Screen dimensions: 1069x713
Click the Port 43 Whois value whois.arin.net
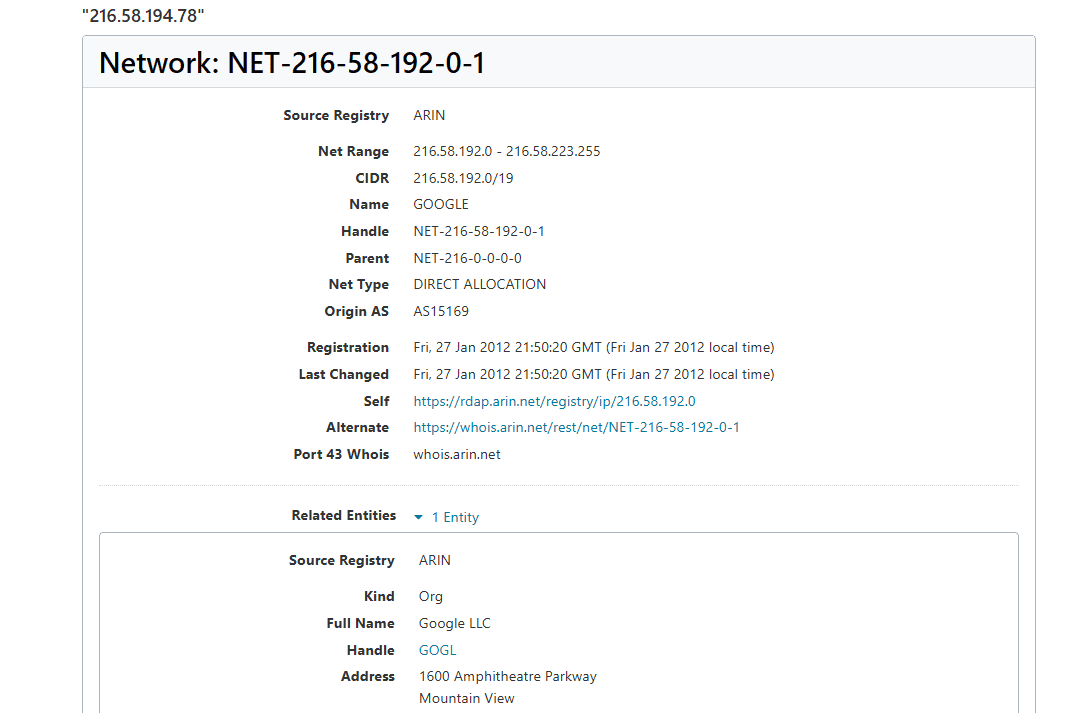click(x=457, y=454)
